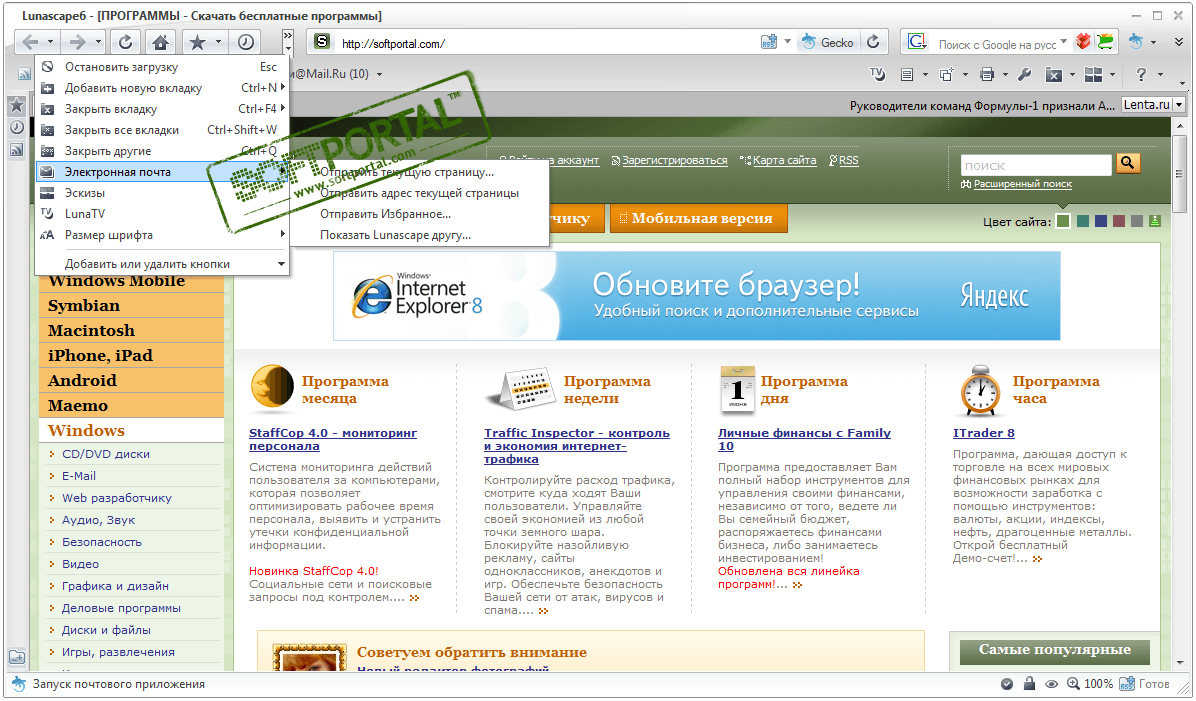Open the 'Зарегистрироваться' link

(x=674, y=160)
